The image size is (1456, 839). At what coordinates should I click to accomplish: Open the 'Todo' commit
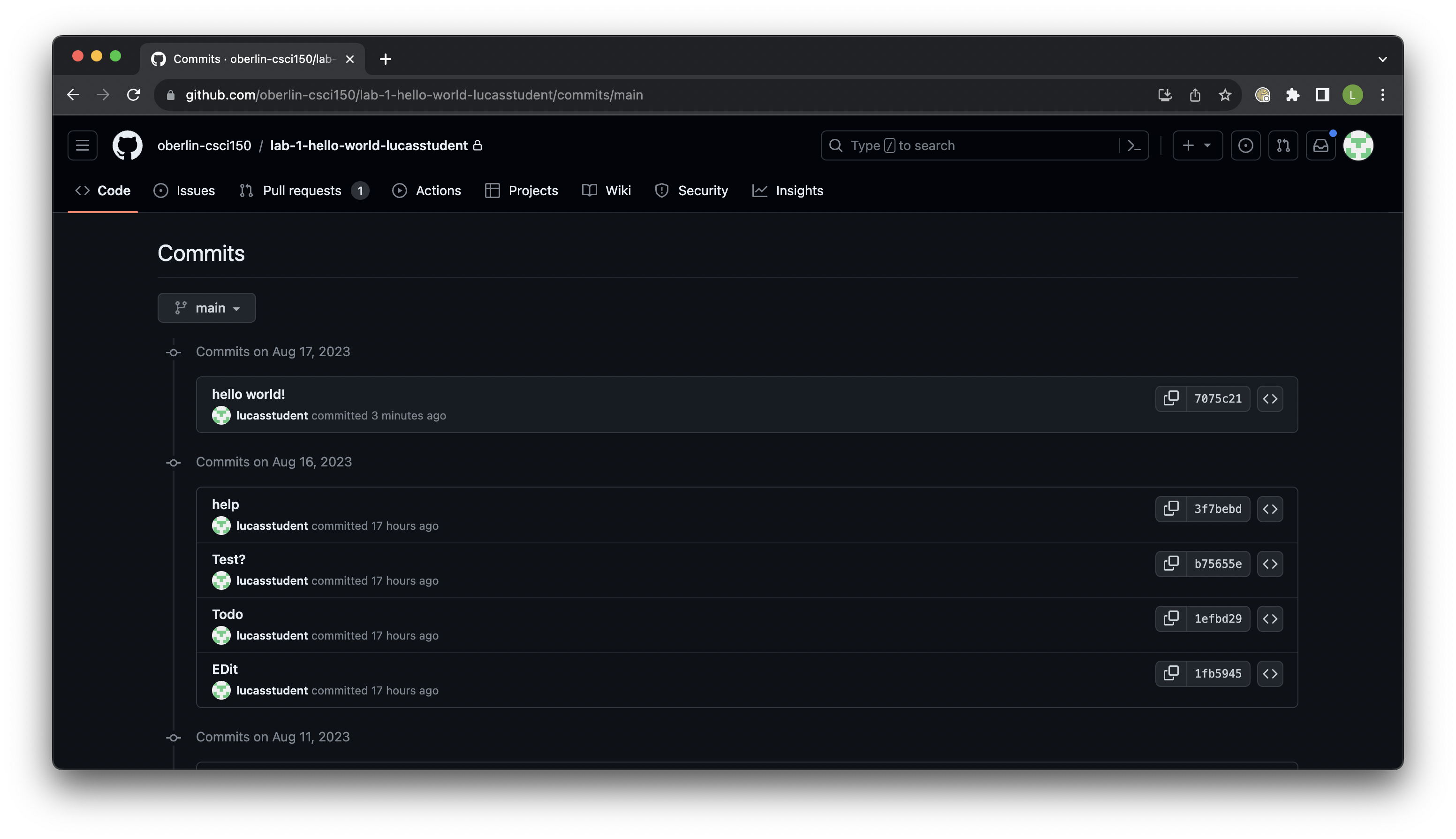point(227,614)
